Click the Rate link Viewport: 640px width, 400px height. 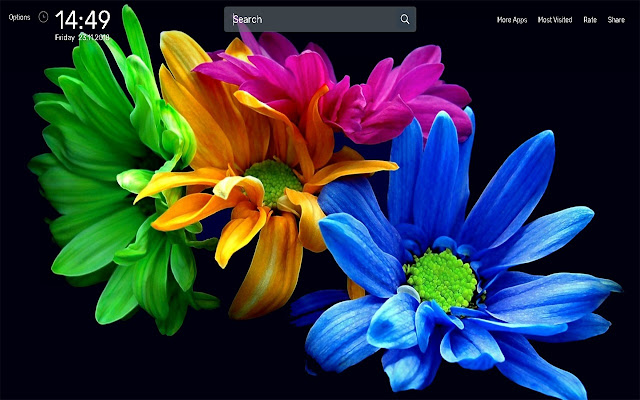pyautogui.click(x=590, y=20)
